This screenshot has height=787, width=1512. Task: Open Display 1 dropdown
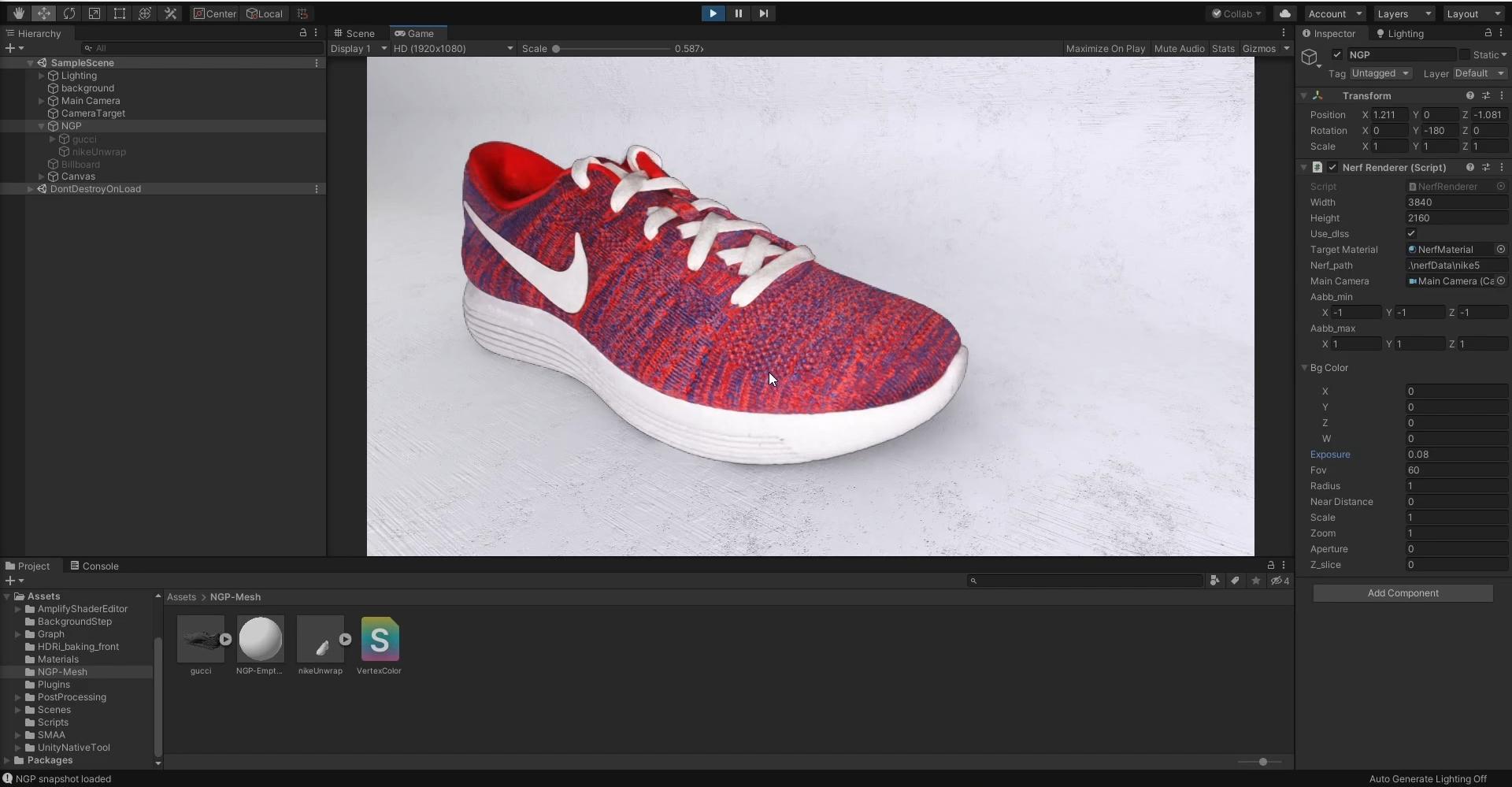coord(358,48)
